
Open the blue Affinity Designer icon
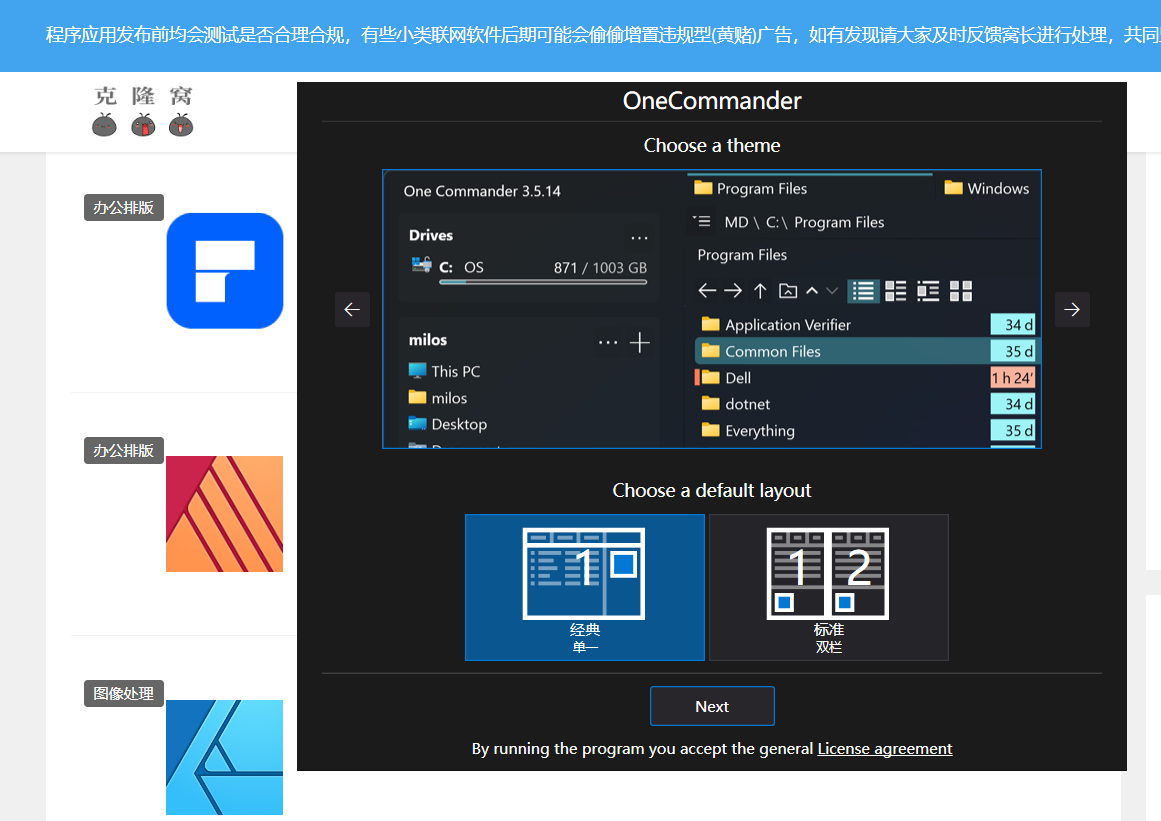click(x=224, y=757)
